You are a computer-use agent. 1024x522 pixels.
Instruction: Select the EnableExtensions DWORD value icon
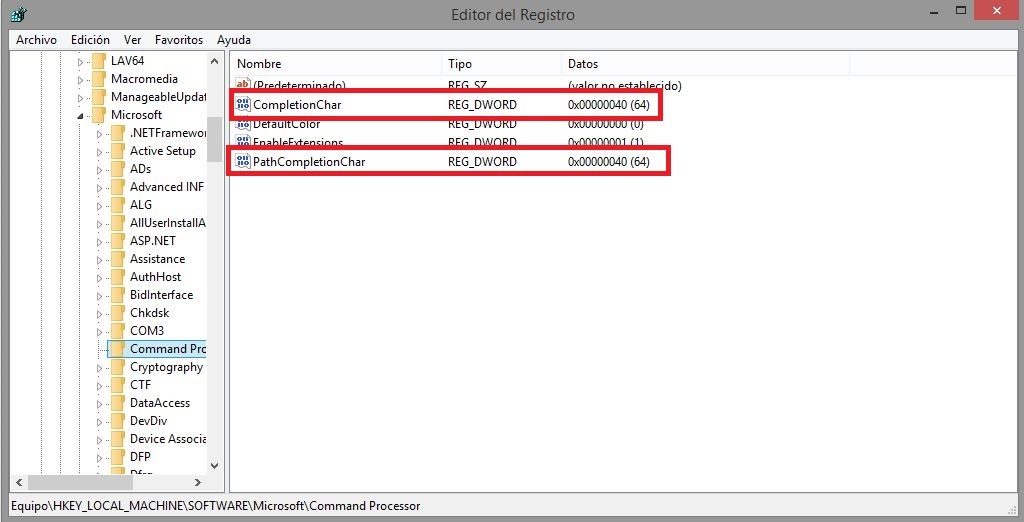(244, 142)
